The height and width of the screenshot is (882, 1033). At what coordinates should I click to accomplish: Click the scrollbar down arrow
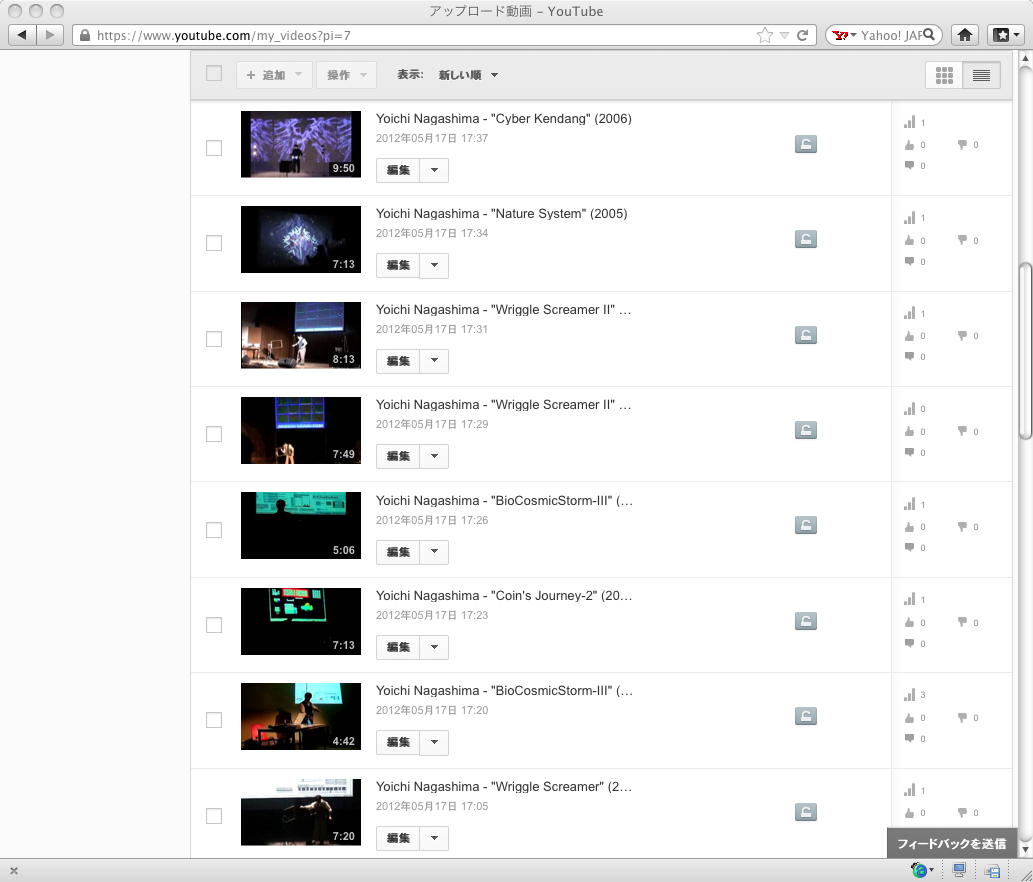coord(1025,850)
